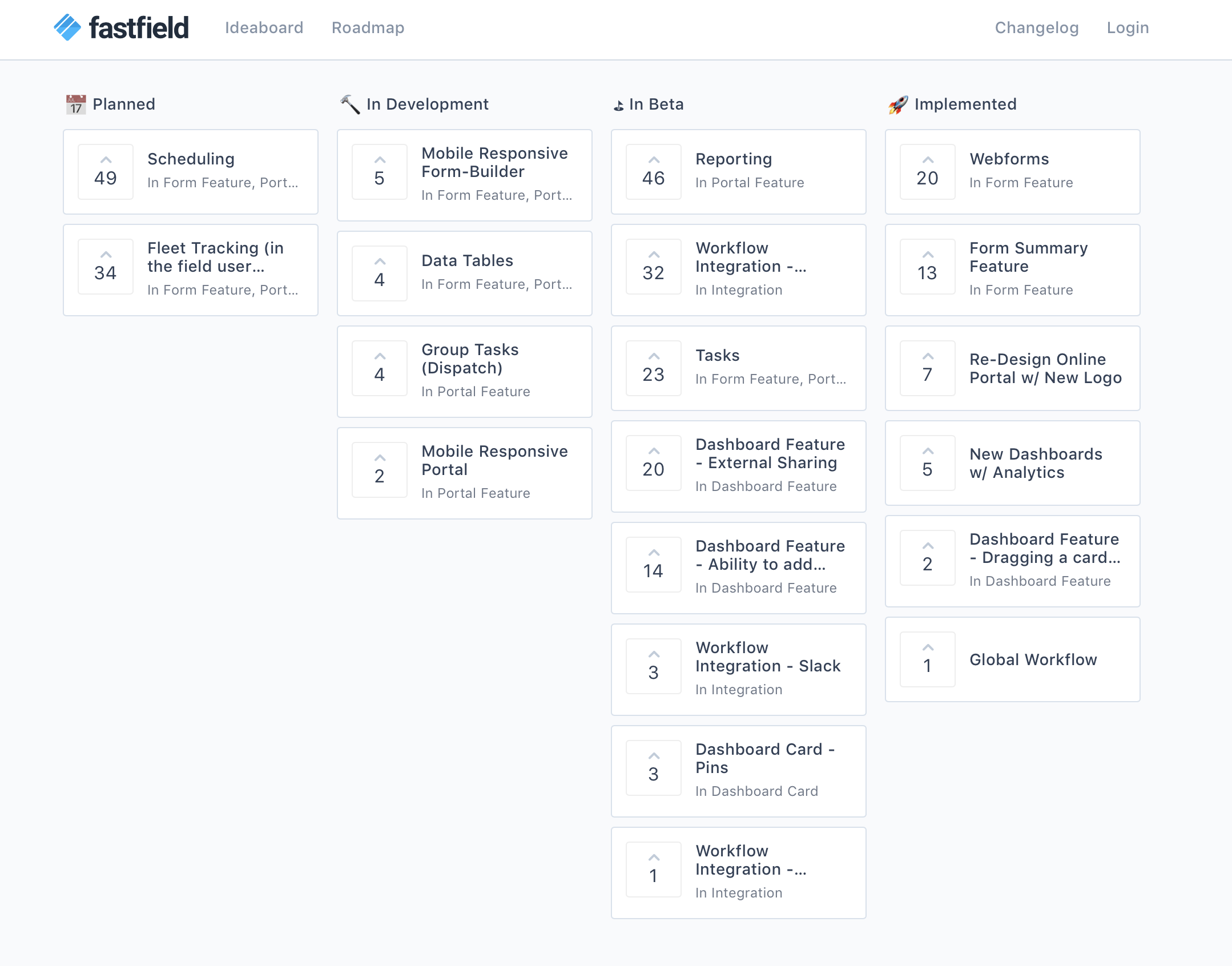Click the beta symbol beside In Beta
Viewport: 1232px width, 966px height.
618,104
